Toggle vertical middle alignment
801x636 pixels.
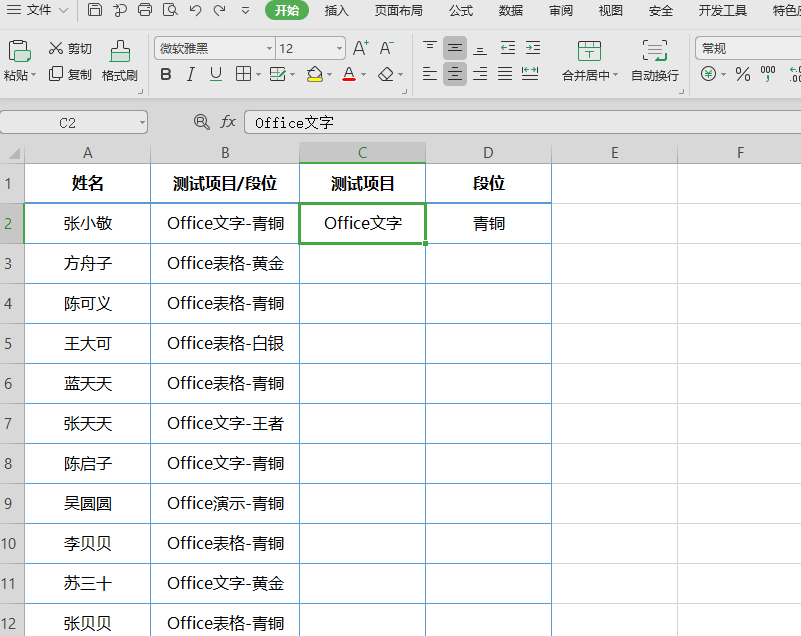(x=455, y=48)
